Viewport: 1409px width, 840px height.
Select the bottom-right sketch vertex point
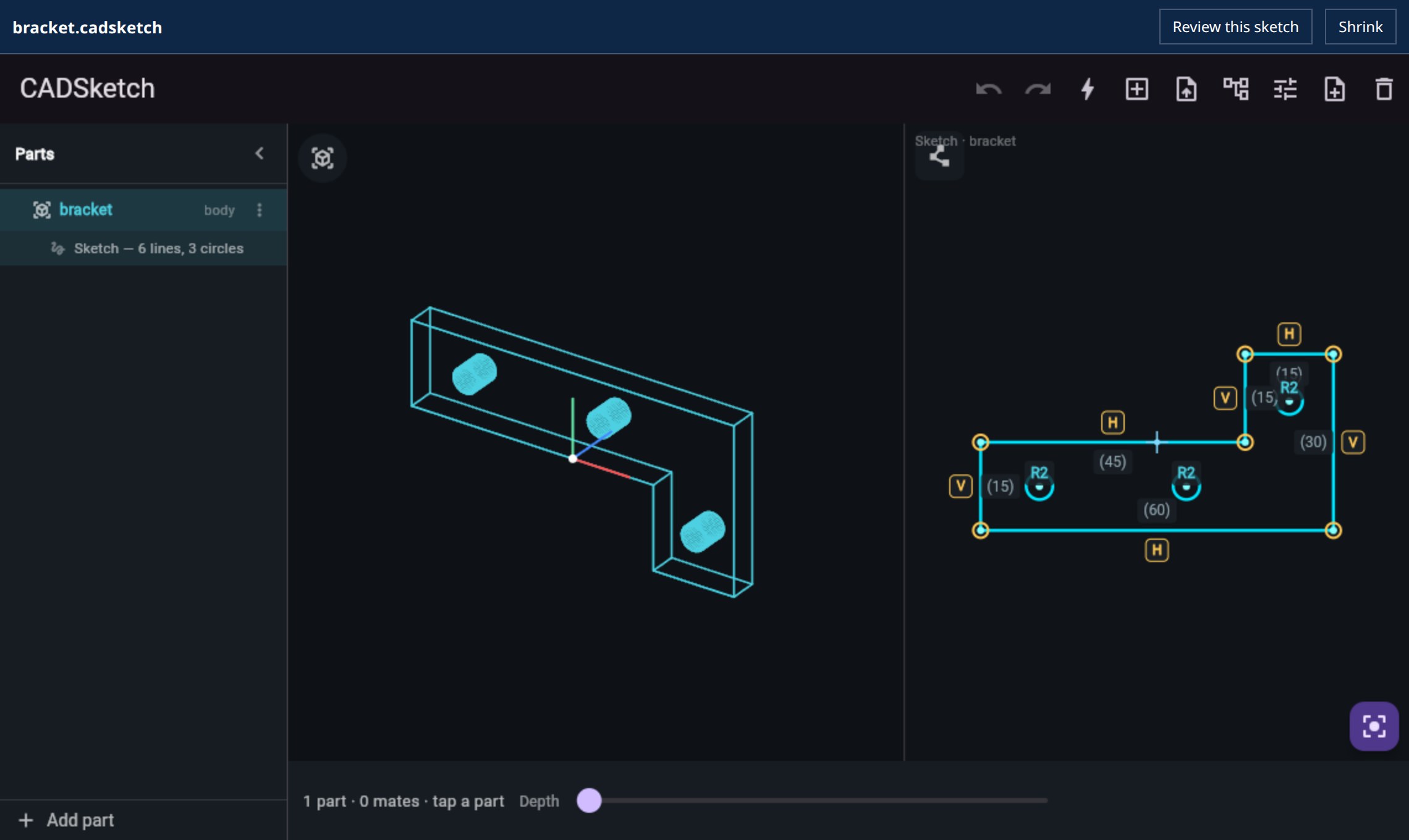[1334, 531]
